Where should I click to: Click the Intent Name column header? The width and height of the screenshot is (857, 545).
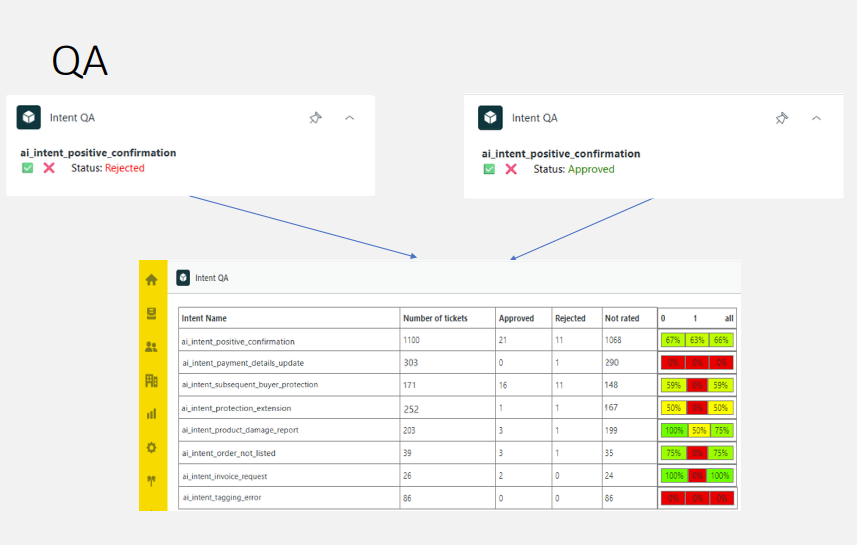pyautogui.click(x=204, y=318)
